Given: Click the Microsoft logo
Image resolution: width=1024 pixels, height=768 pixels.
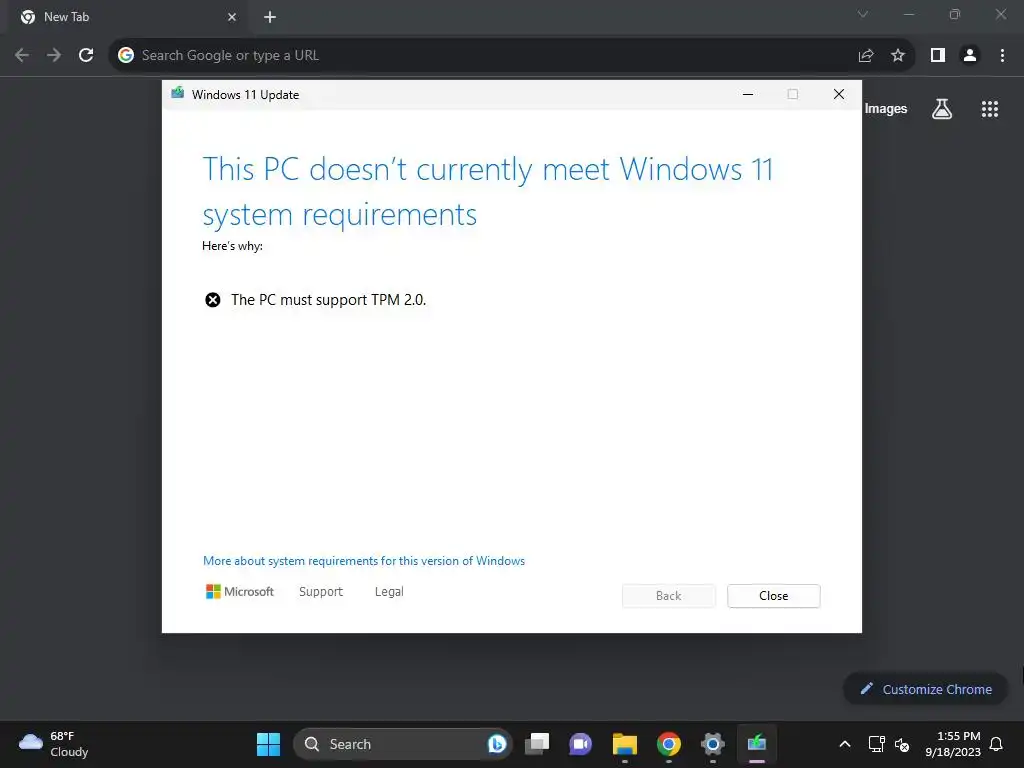Looking at the screenshot, I should click(240, 592).
